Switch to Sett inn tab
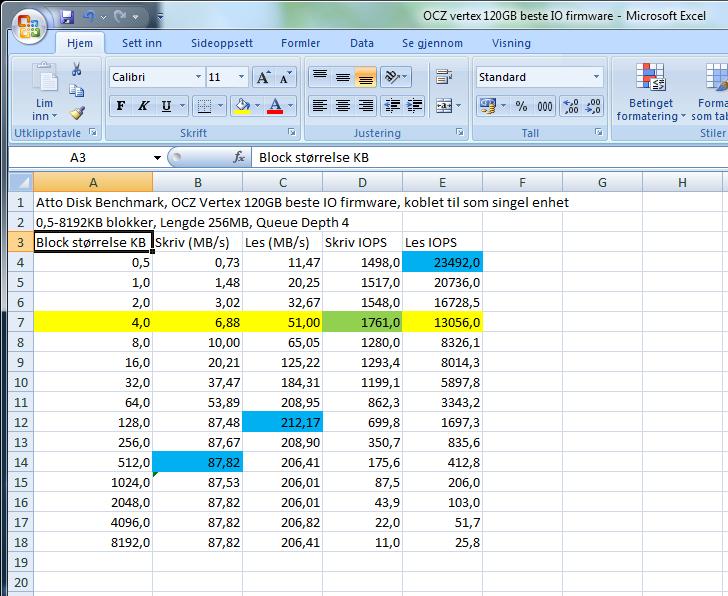Viewport: 728px width, 596px height. 142,43
